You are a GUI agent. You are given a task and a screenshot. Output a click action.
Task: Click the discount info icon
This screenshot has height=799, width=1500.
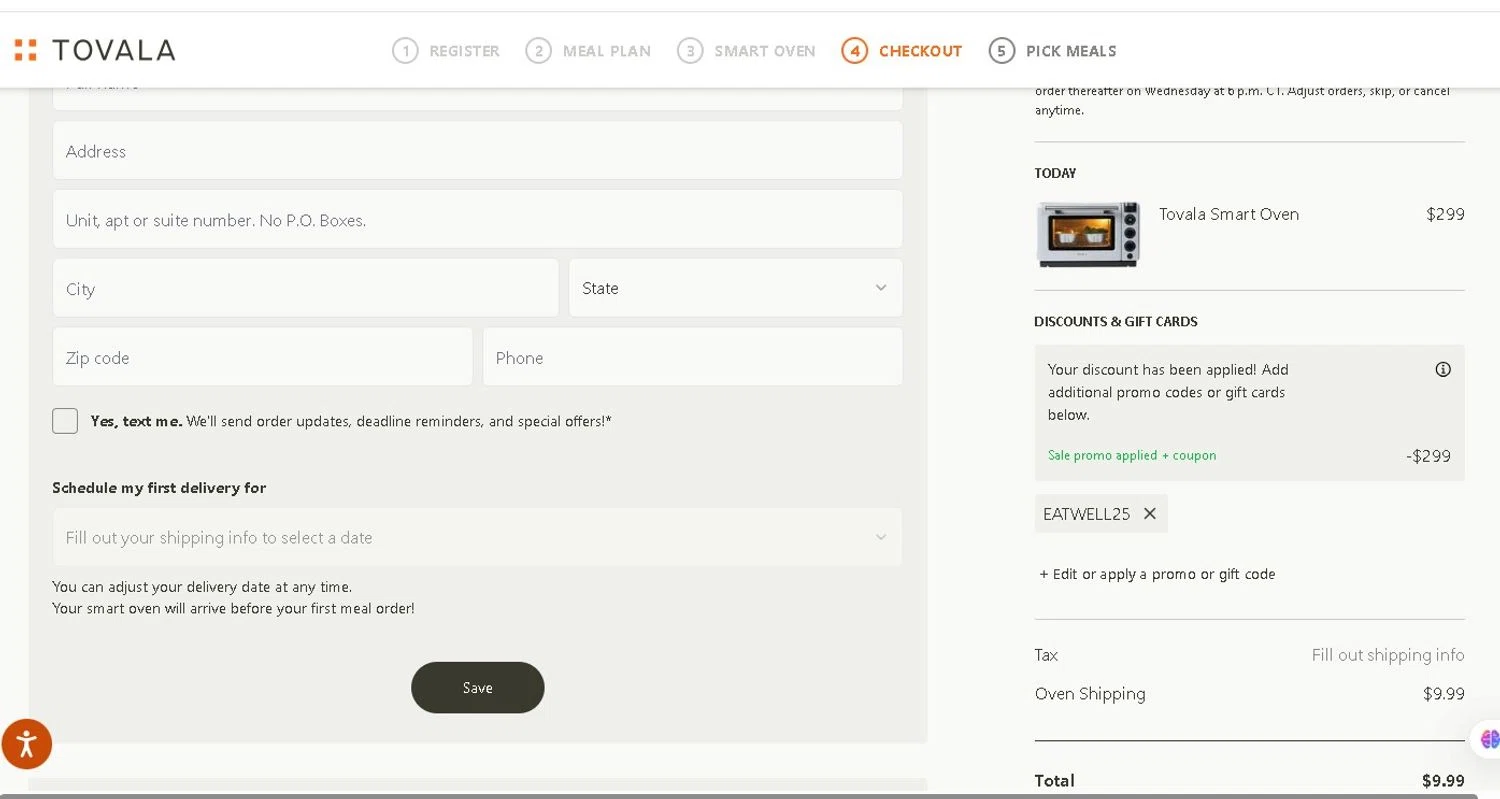(x=1443, y=369)
